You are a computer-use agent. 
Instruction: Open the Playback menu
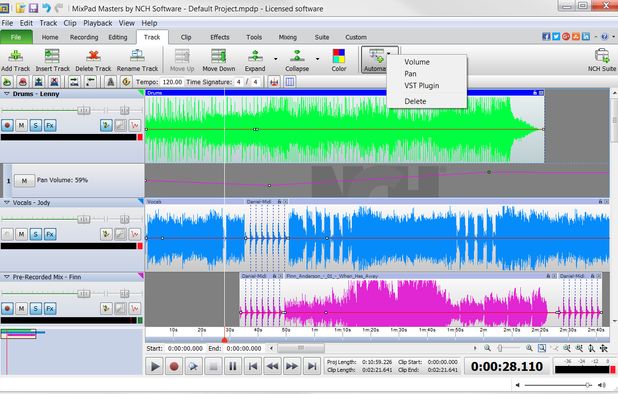click(97, 23)
